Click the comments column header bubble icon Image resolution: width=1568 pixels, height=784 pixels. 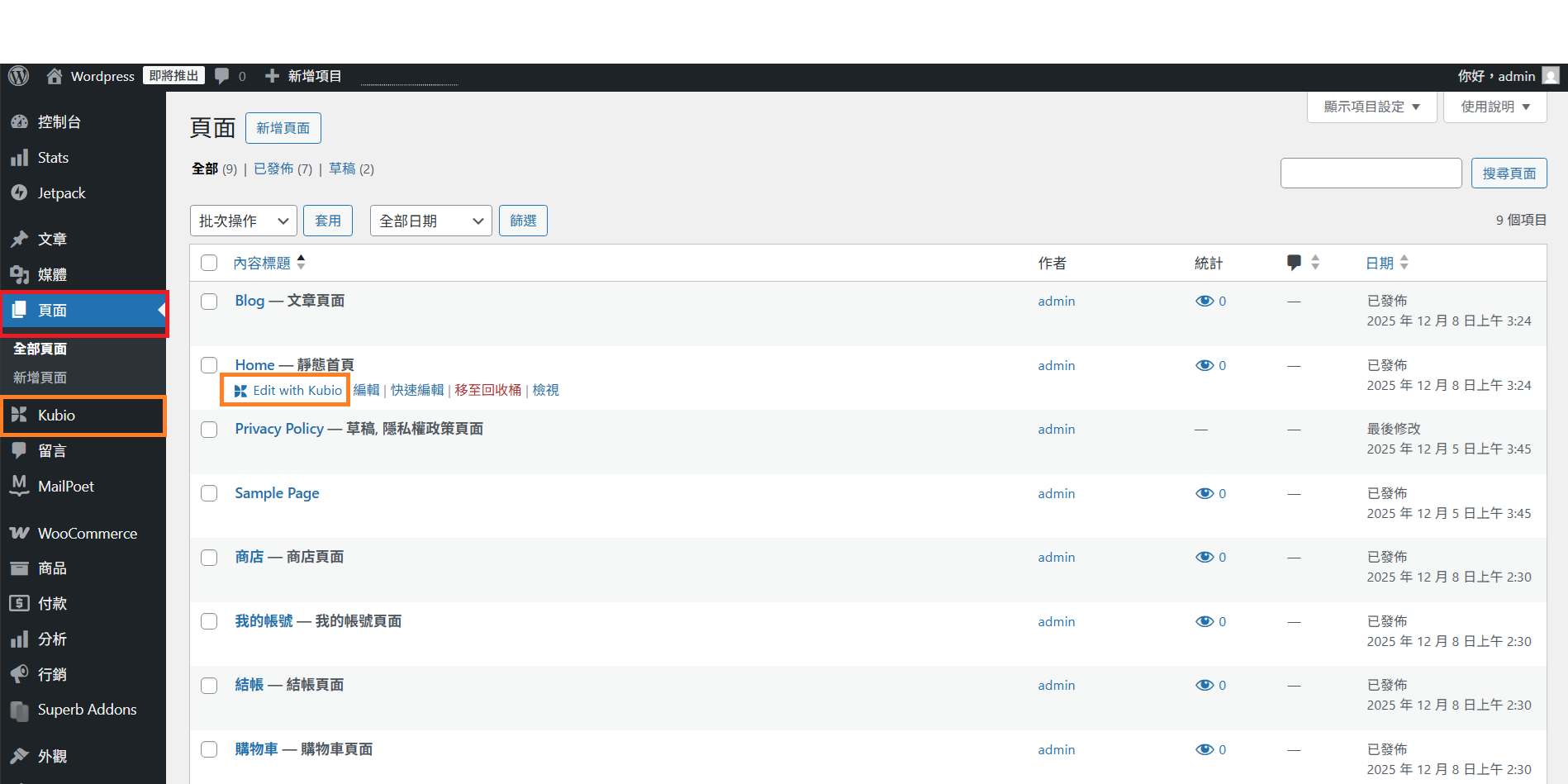1294,263
